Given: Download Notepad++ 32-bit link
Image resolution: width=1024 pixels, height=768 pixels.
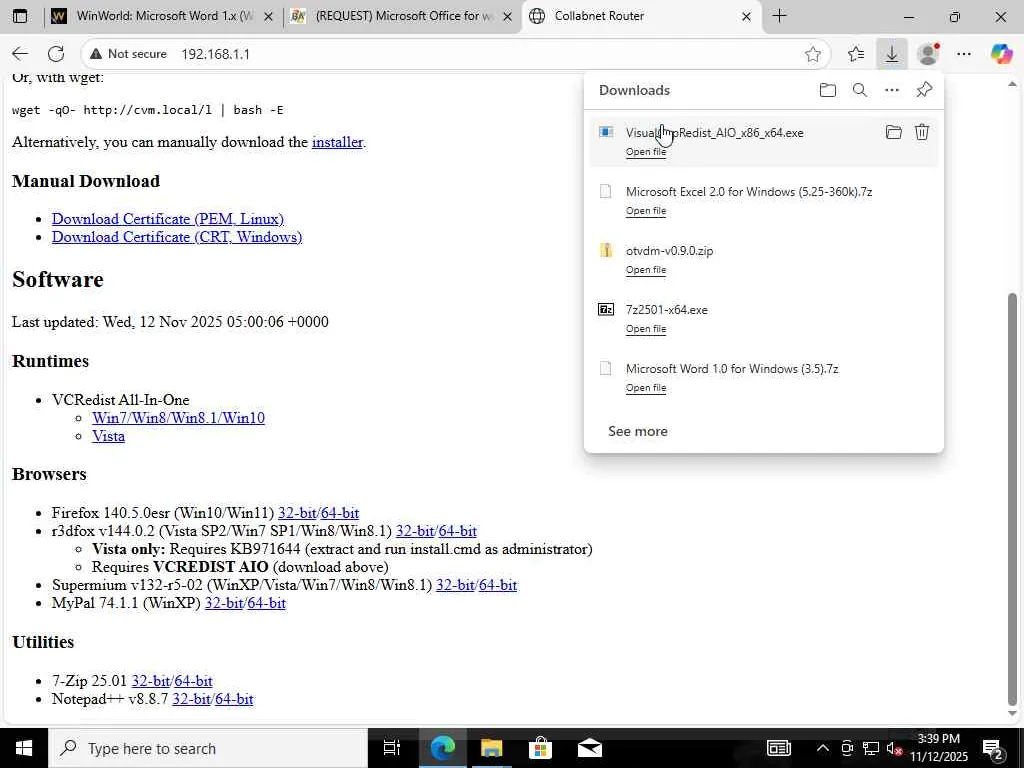Looking at the screenshot, I should click(191, 699).
